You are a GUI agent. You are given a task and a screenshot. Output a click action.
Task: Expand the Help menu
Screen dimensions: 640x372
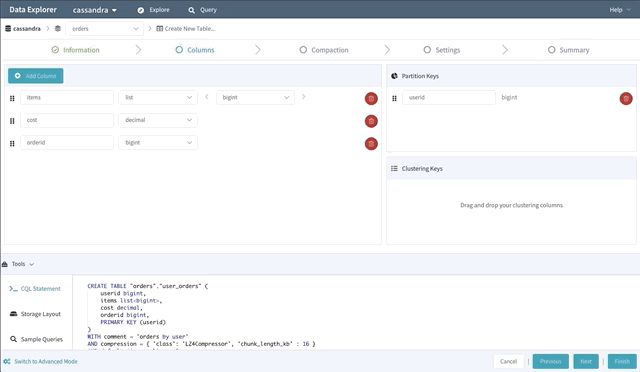point(620,10)
